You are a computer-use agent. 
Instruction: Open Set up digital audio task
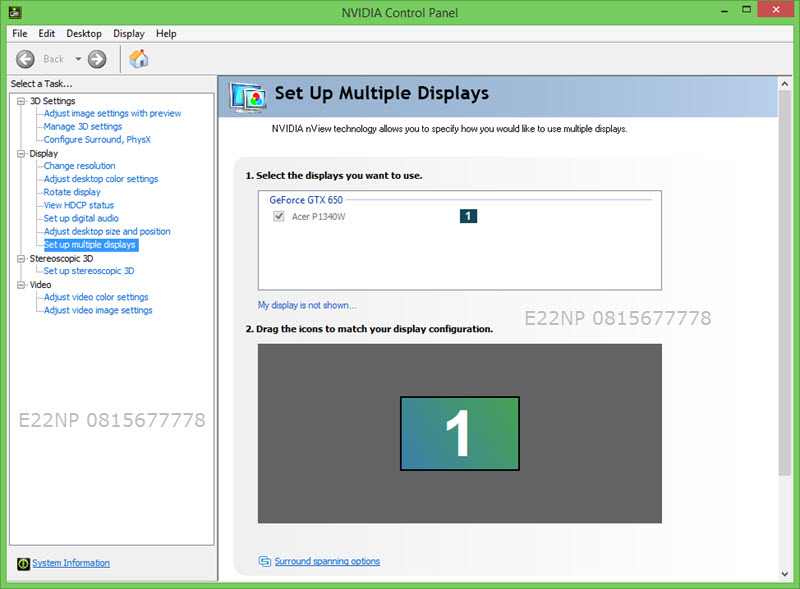coord(81,218)
